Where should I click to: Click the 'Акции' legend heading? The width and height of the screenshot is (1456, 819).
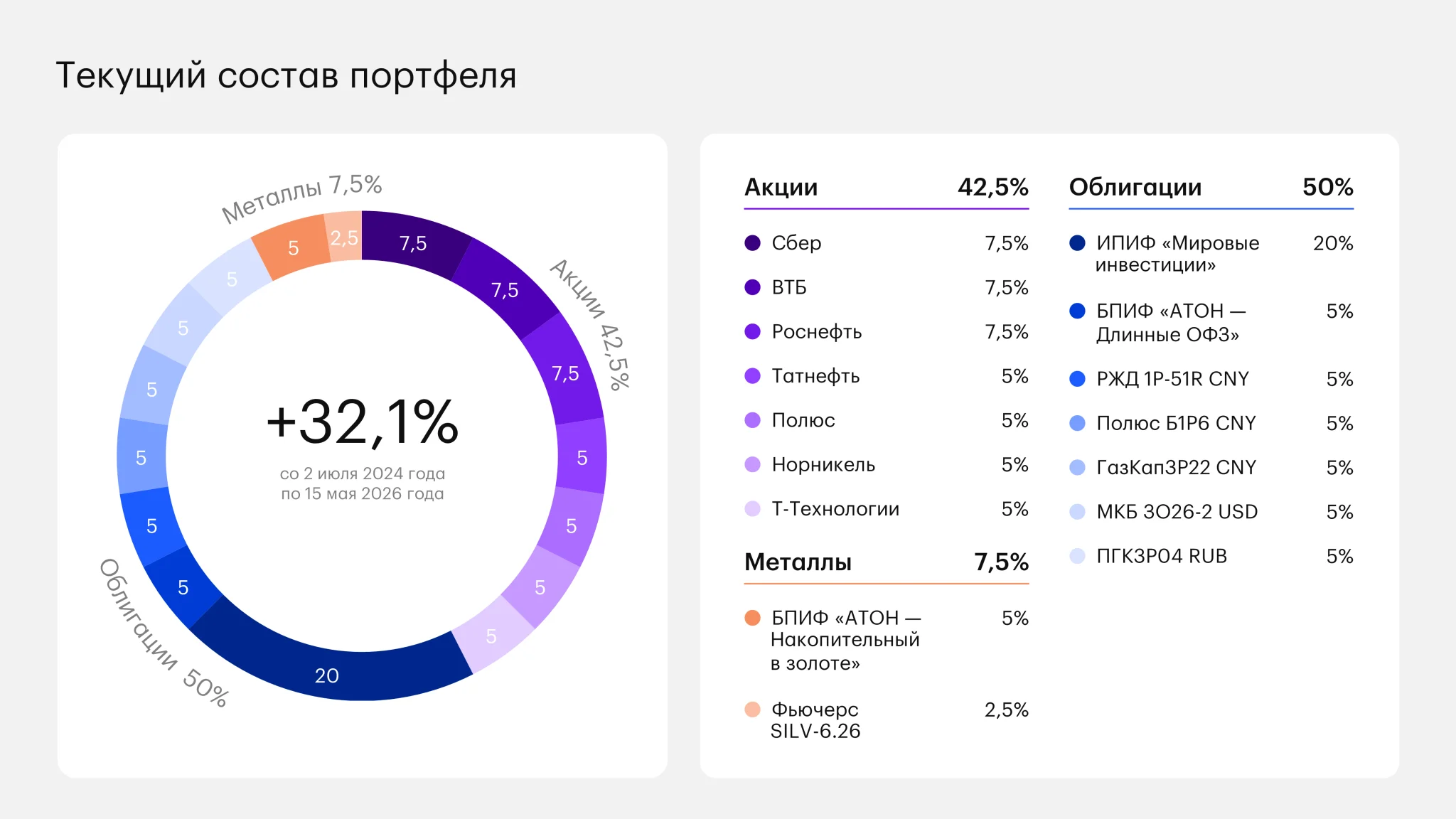click(x=781, y=187)
